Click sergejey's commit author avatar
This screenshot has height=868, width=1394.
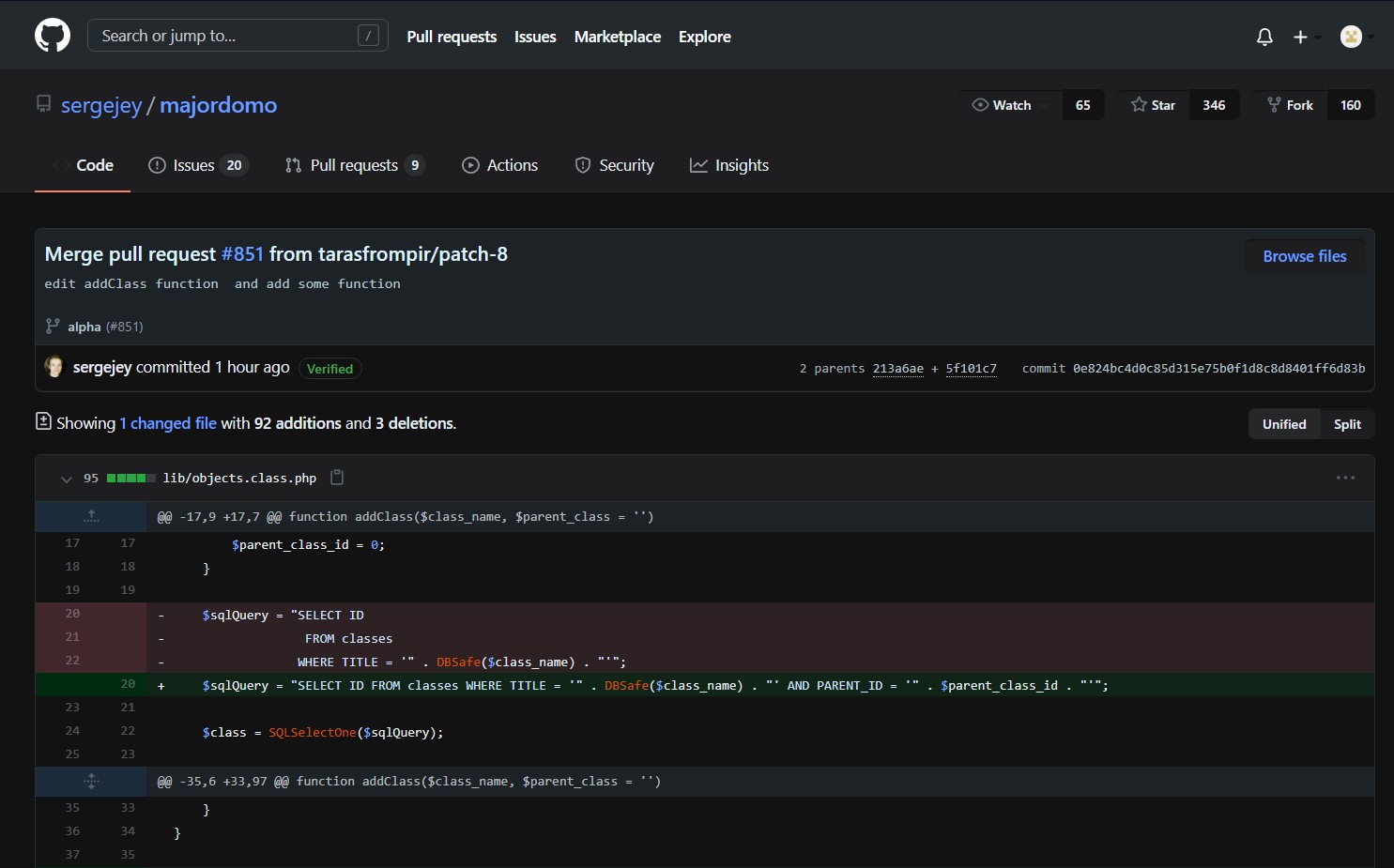coord(54,367)
